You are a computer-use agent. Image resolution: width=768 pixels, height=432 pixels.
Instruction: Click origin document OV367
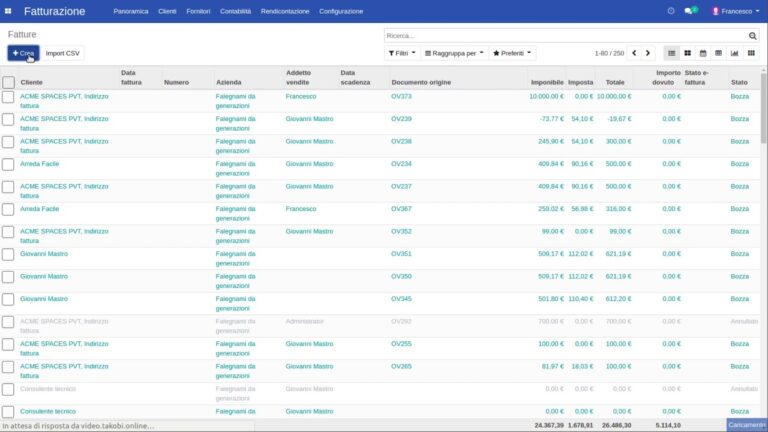click(x=401, y=209)
